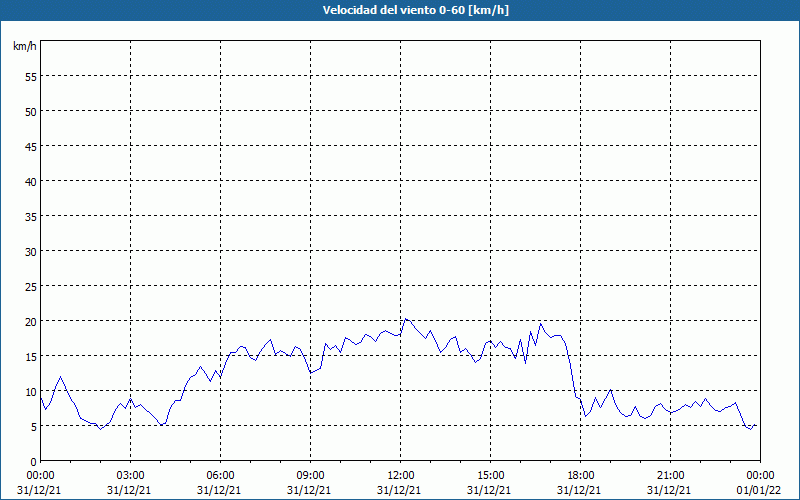Select the 40 y-axis tick label
Screen dimensions: 800x500
[31, 182]
